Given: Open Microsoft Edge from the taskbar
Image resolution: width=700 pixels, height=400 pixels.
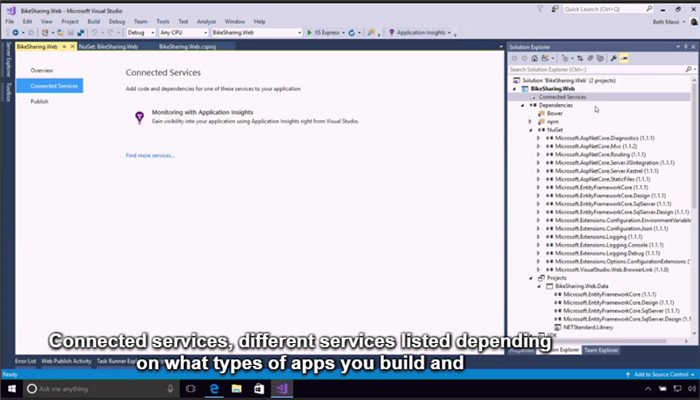Looking at the screenshot, I should click(x=214, y=388).
